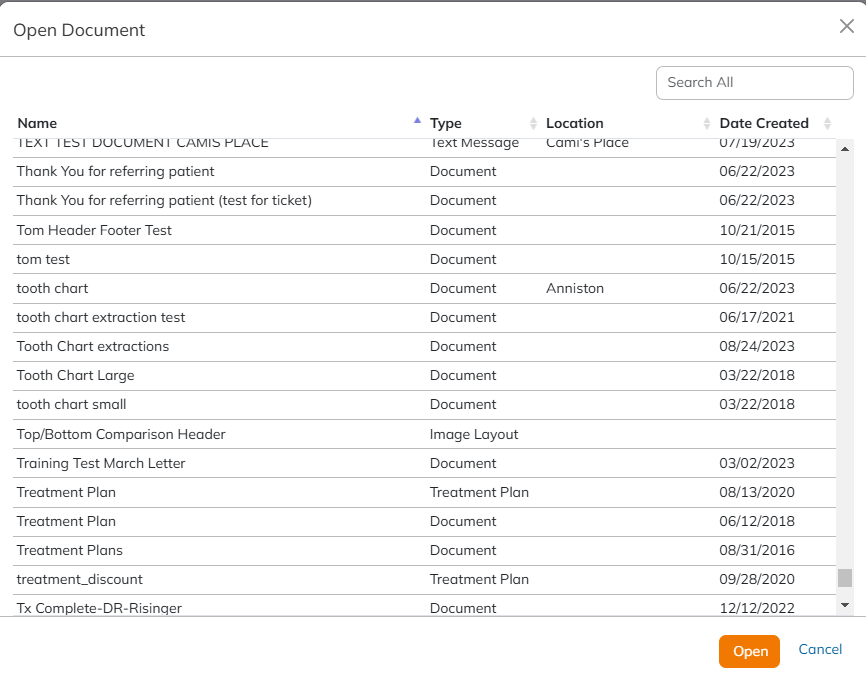Screen dimensions: 866x676
Task: Select 'tooth chart small' document
Action: point(424,405)
